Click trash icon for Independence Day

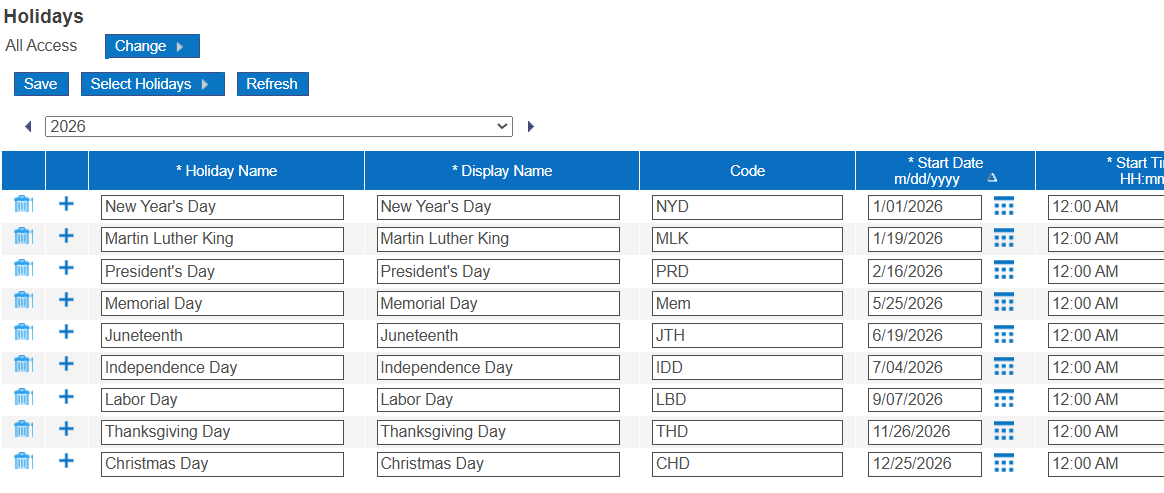24,364
